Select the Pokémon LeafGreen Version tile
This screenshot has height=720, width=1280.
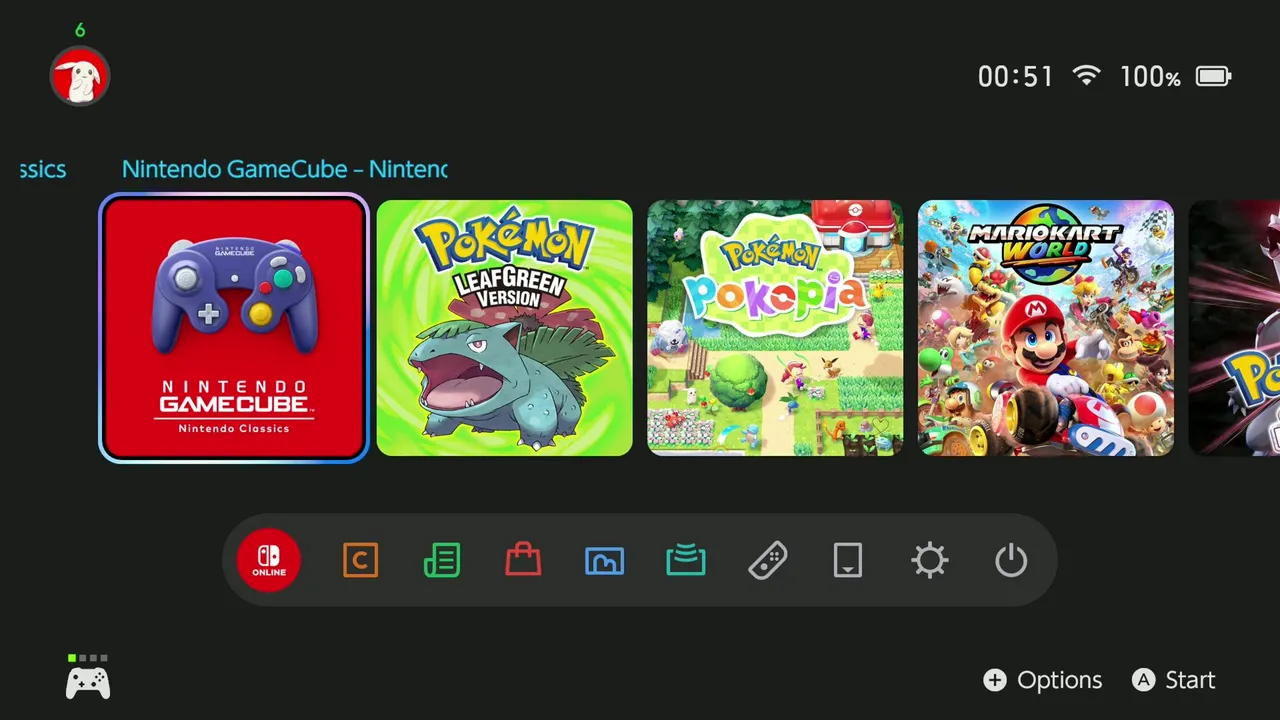[504, 328]
